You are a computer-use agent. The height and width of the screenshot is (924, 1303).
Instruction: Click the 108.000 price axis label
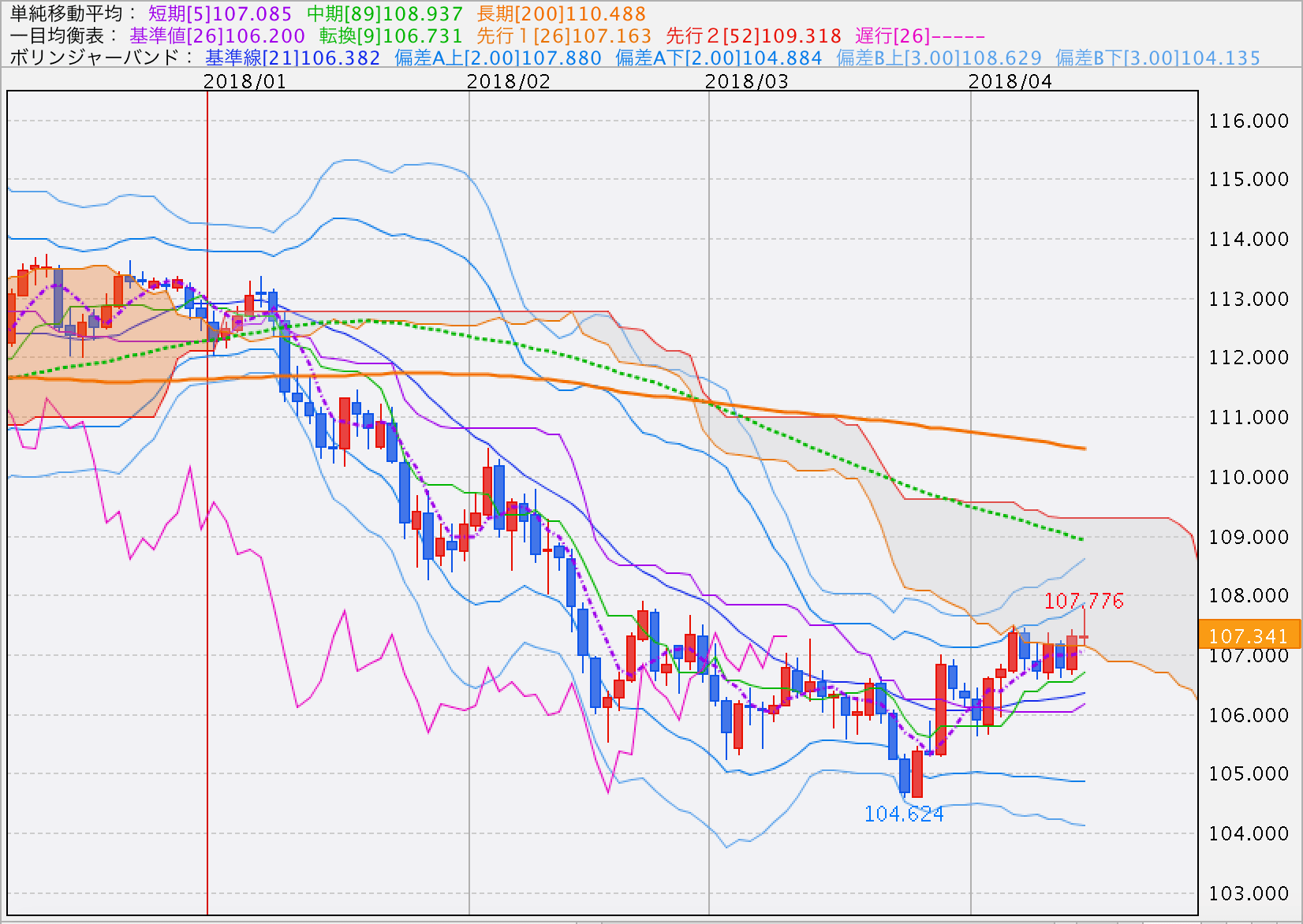click(x=1249, y=595)
